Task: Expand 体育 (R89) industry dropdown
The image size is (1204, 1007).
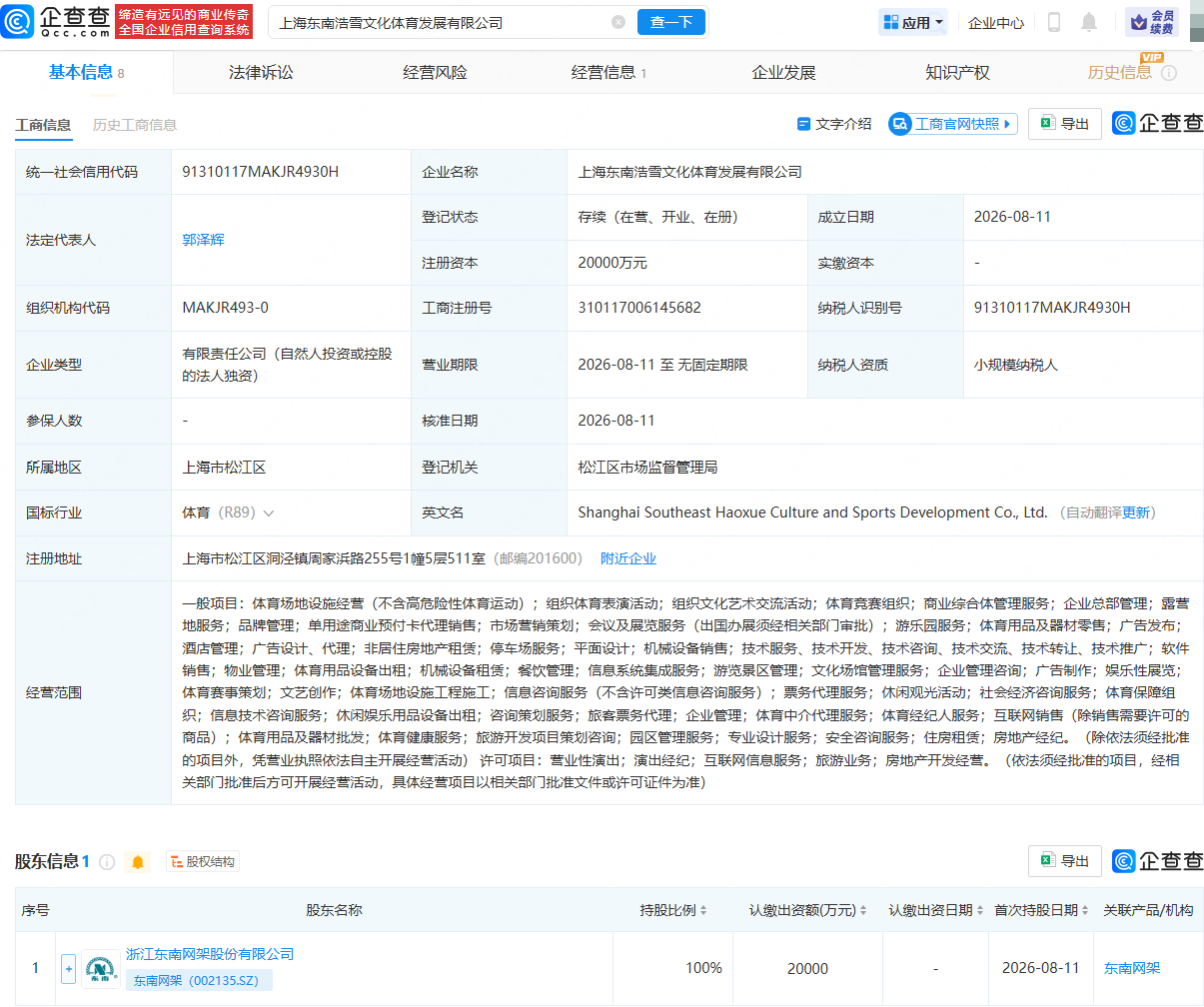Action: click(x=268, y=512)
